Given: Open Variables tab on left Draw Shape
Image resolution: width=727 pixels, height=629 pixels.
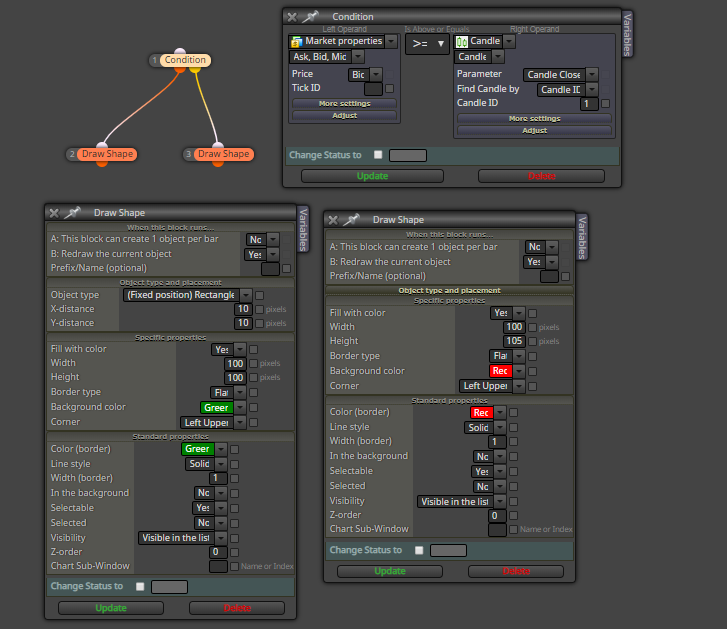Looking at the screenshot, I should tap(303, 229).
